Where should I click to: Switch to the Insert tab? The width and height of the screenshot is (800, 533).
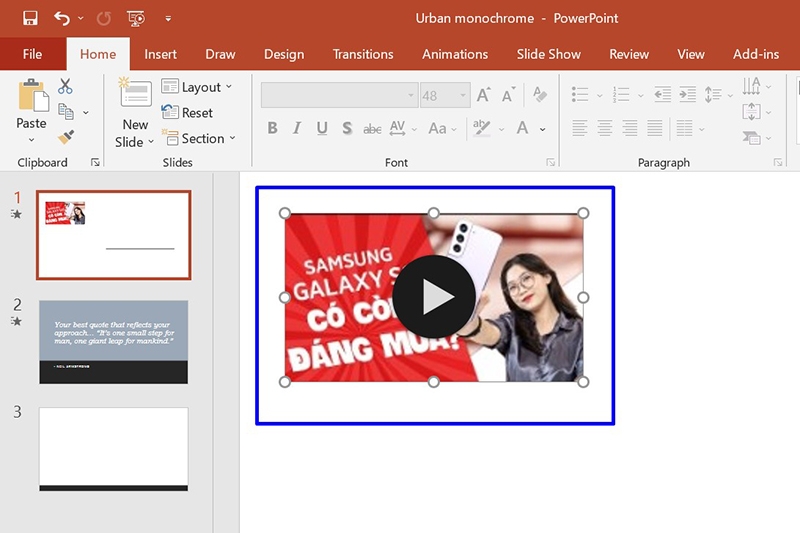[x=160, y=54]
